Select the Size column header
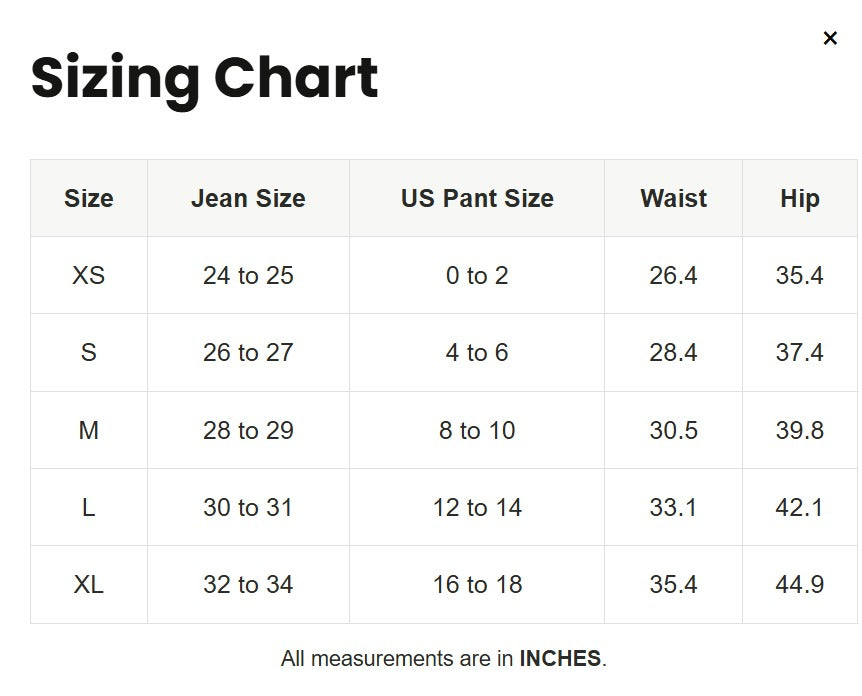 coord(89,199)
